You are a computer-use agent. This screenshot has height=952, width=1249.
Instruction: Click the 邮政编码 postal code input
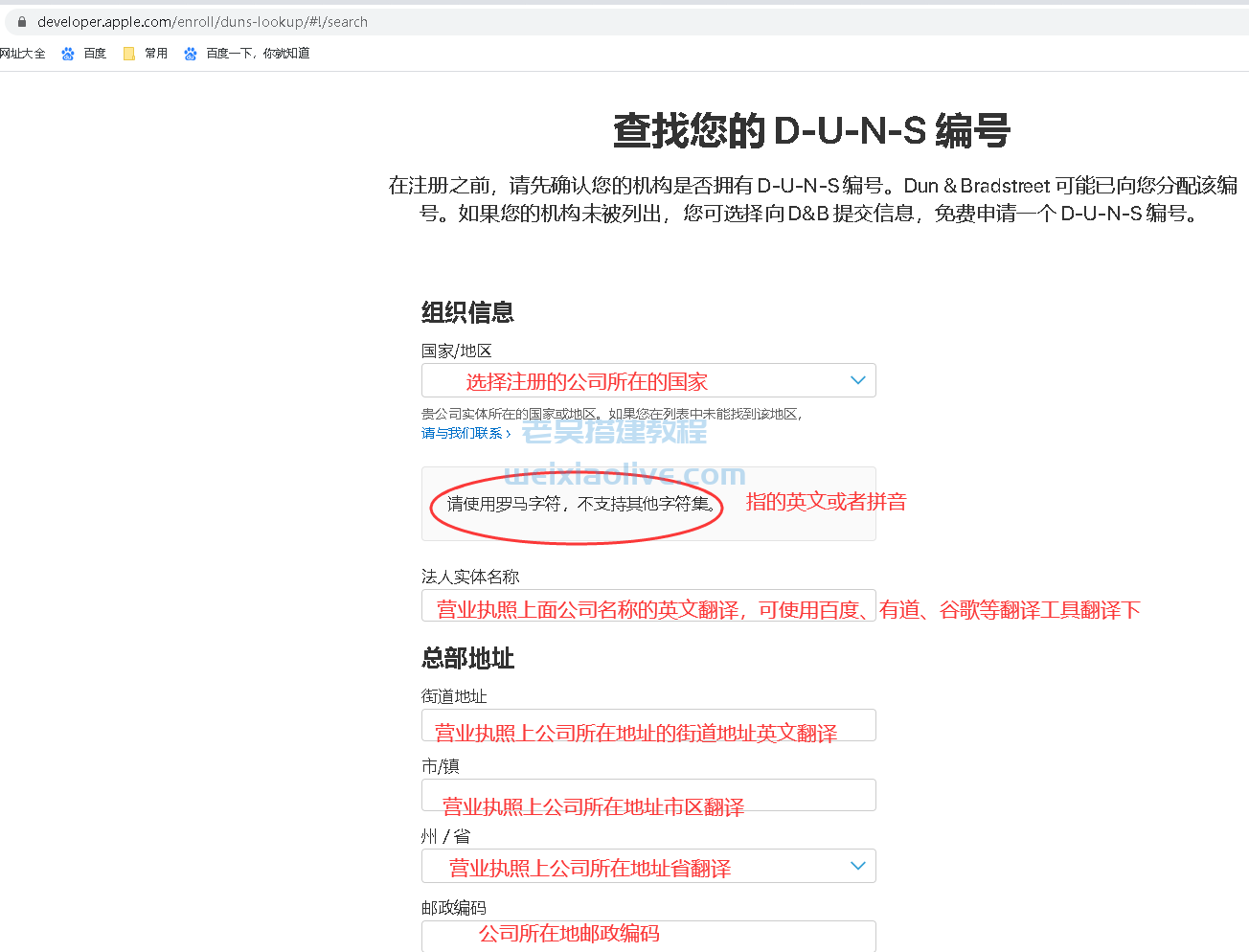tap(648, 936)
